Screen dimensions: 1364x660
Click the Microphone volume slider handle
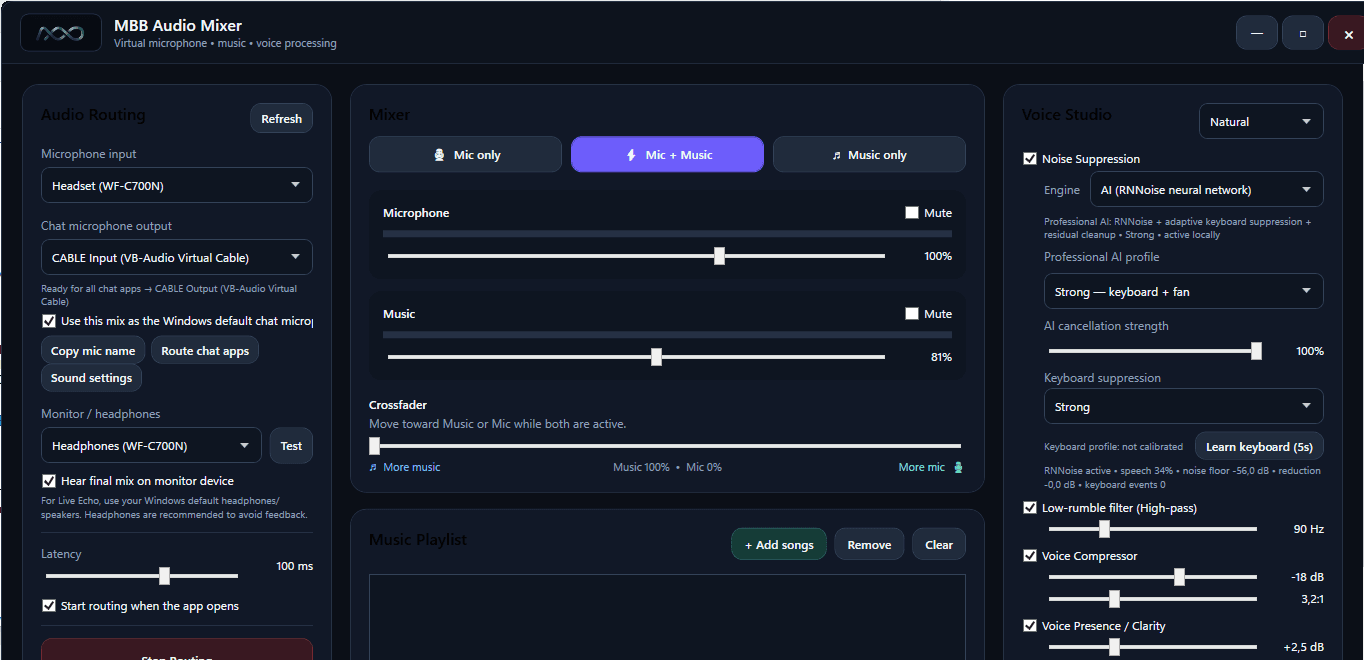pos(719,256)
